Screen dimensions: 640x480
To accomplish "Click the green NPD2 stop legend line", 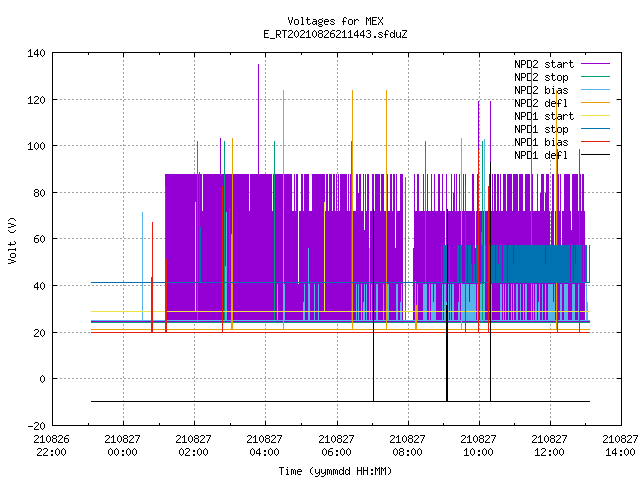I will (595, 76).
